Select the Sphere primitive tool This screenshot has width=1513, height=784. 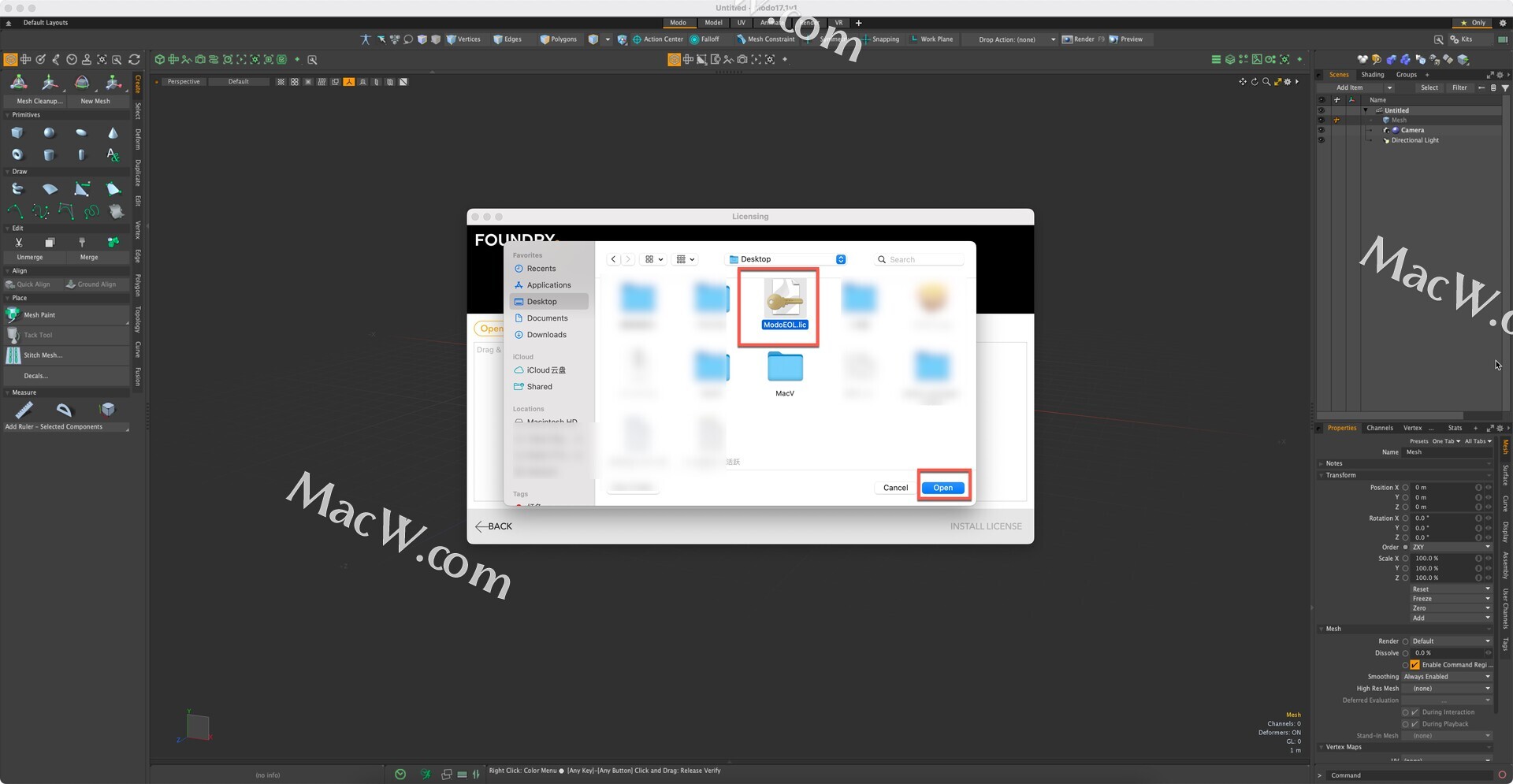pyautogui.click(x=49, y=133)
